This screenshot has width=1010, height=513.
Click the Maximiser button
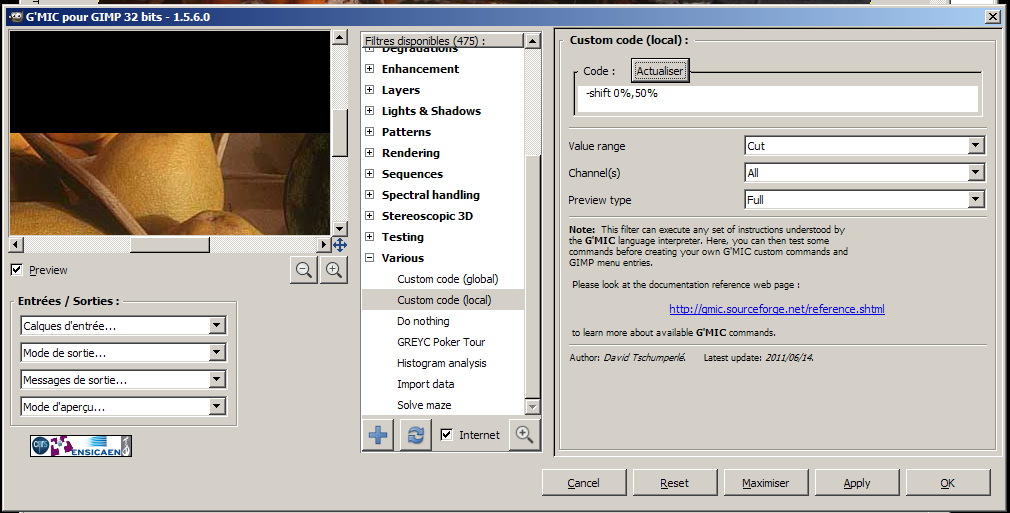coord(765,483)
